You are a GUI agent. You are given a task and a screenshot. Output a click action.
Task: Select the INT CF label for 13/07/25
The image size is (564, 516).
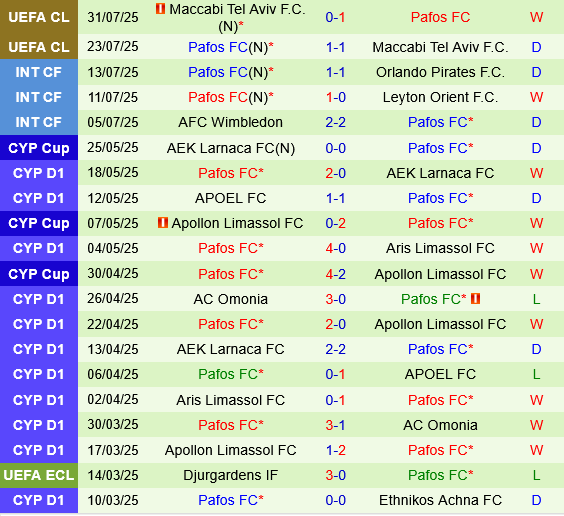39,72
